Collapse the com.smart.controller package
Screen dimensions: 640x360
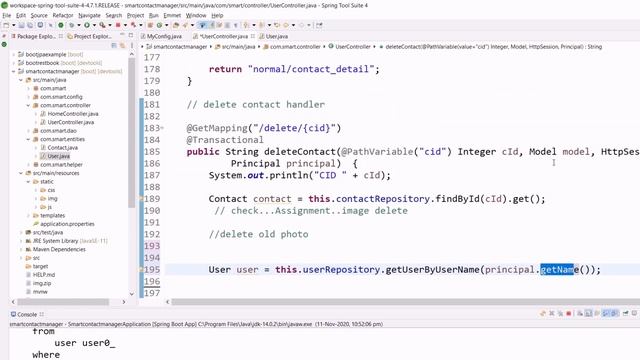click(28, 105)
